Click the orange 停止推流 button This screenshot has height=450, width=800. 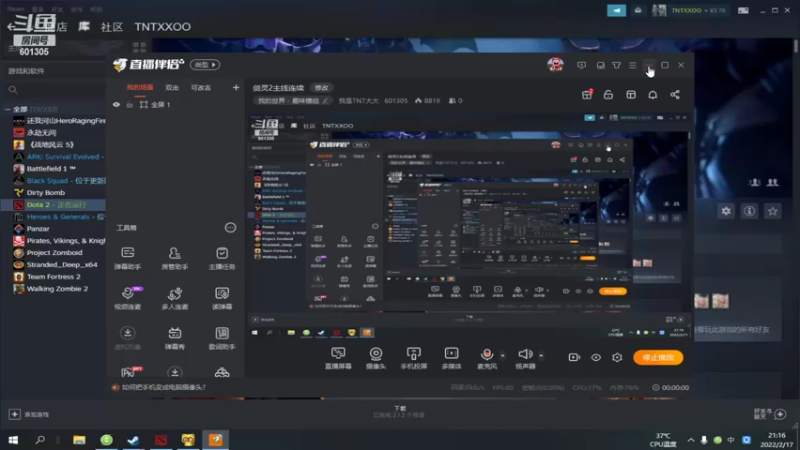click(x=658, y=357)
